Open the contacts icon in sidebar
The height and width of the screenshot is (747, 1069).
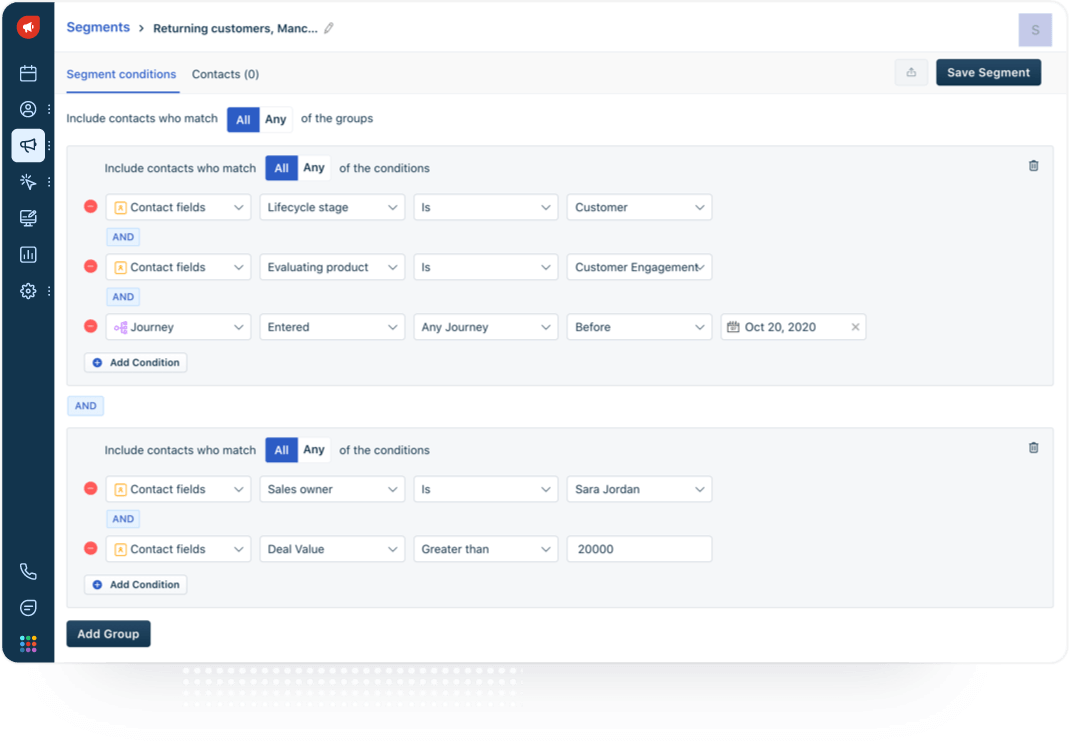[28, 109]
